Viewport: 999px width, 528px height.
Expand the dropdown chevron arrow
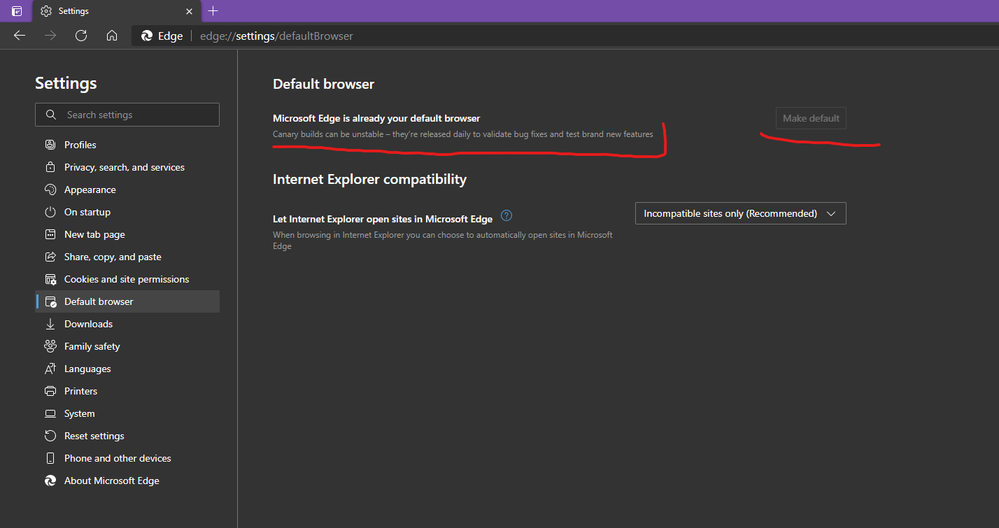[x=831, y=213]
